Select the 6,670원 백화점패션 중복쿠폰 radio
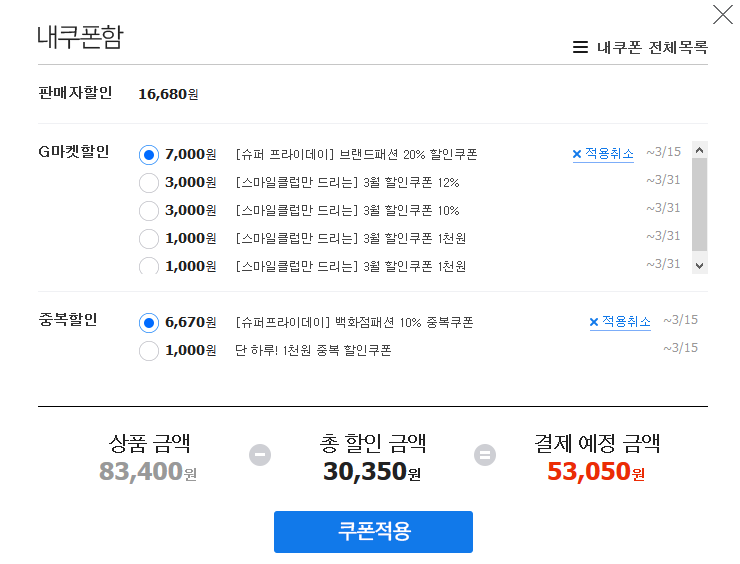This screenshot has width=740, height=564. click(x=149, y=323)
